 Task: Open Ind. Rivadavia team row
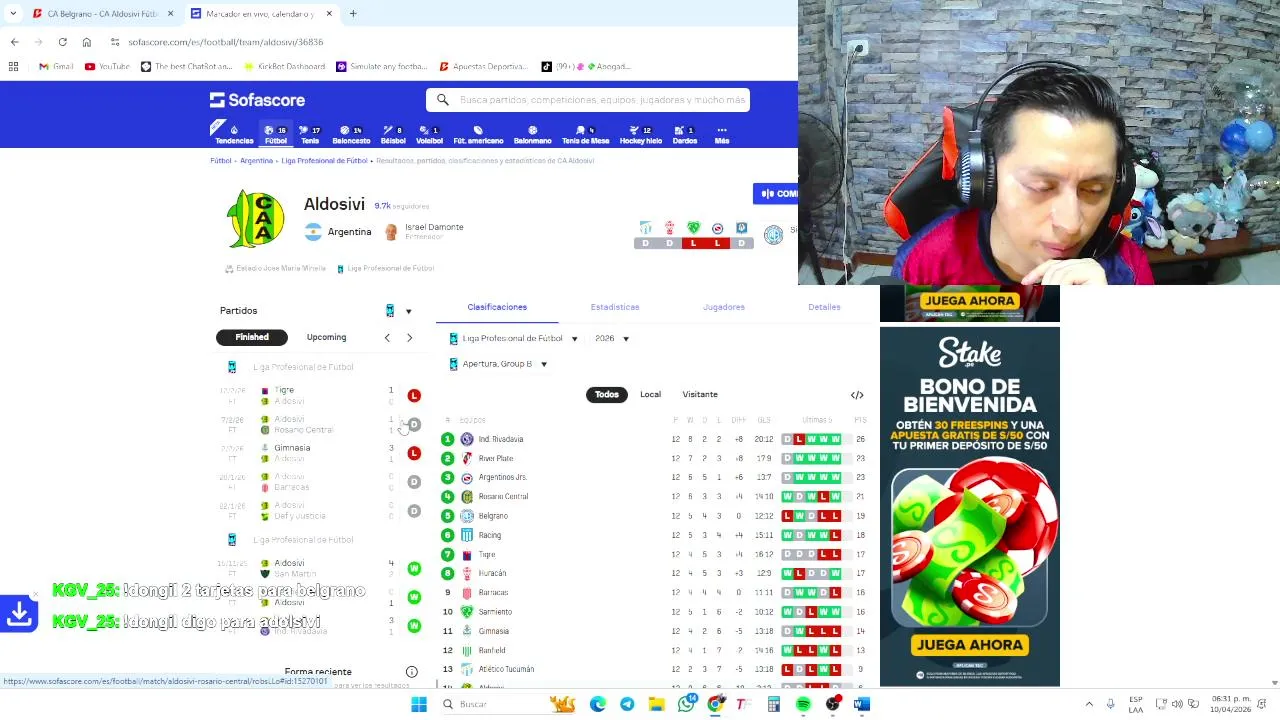655,439
